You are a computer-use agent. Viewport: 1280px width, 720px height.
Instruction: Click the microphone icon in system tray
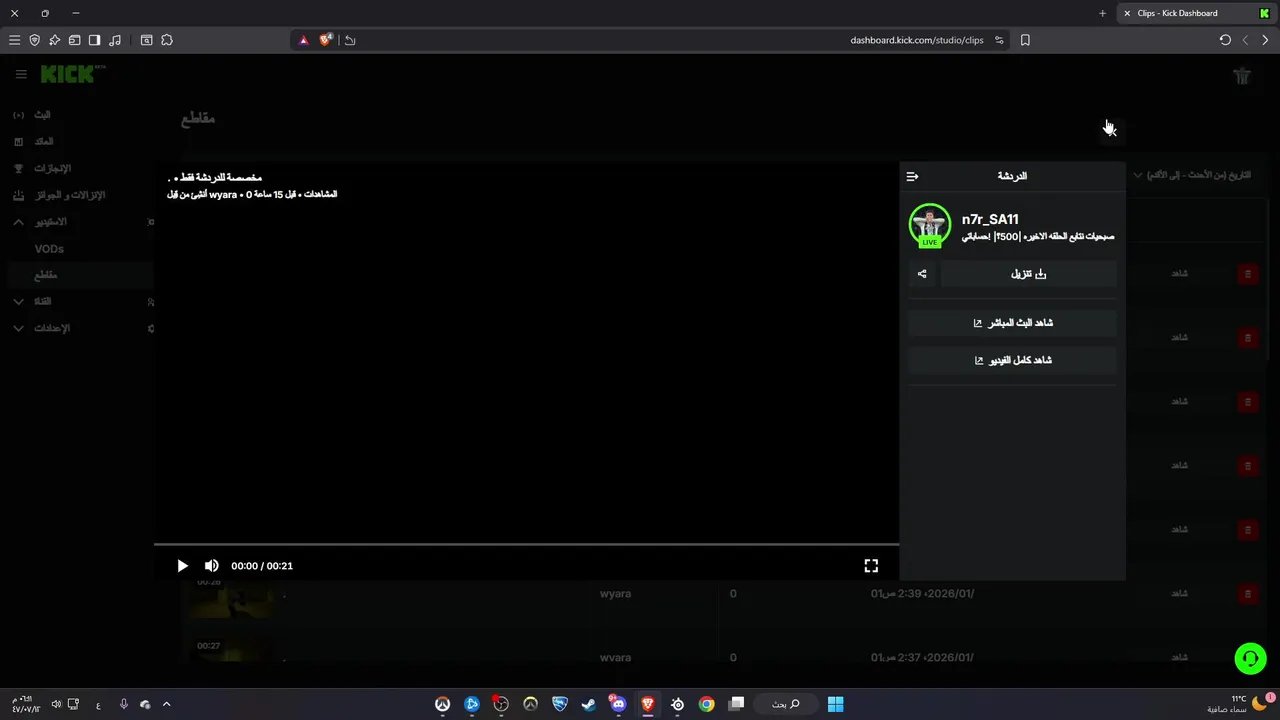pos(124,704)
